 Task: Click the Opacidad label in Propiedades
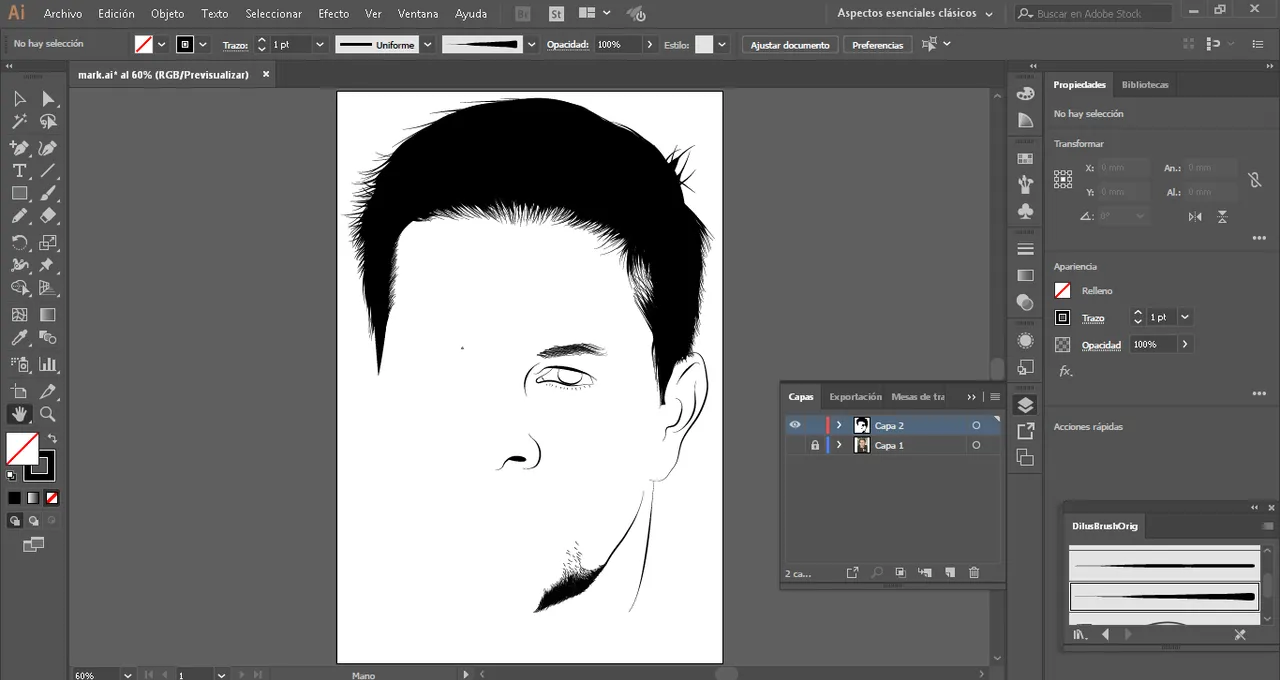pos(1101,345)
